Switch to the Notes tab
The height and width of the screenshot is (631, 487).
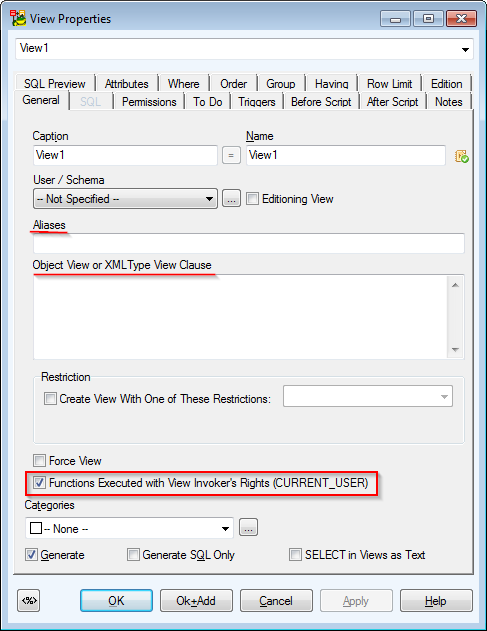[448, 102]
